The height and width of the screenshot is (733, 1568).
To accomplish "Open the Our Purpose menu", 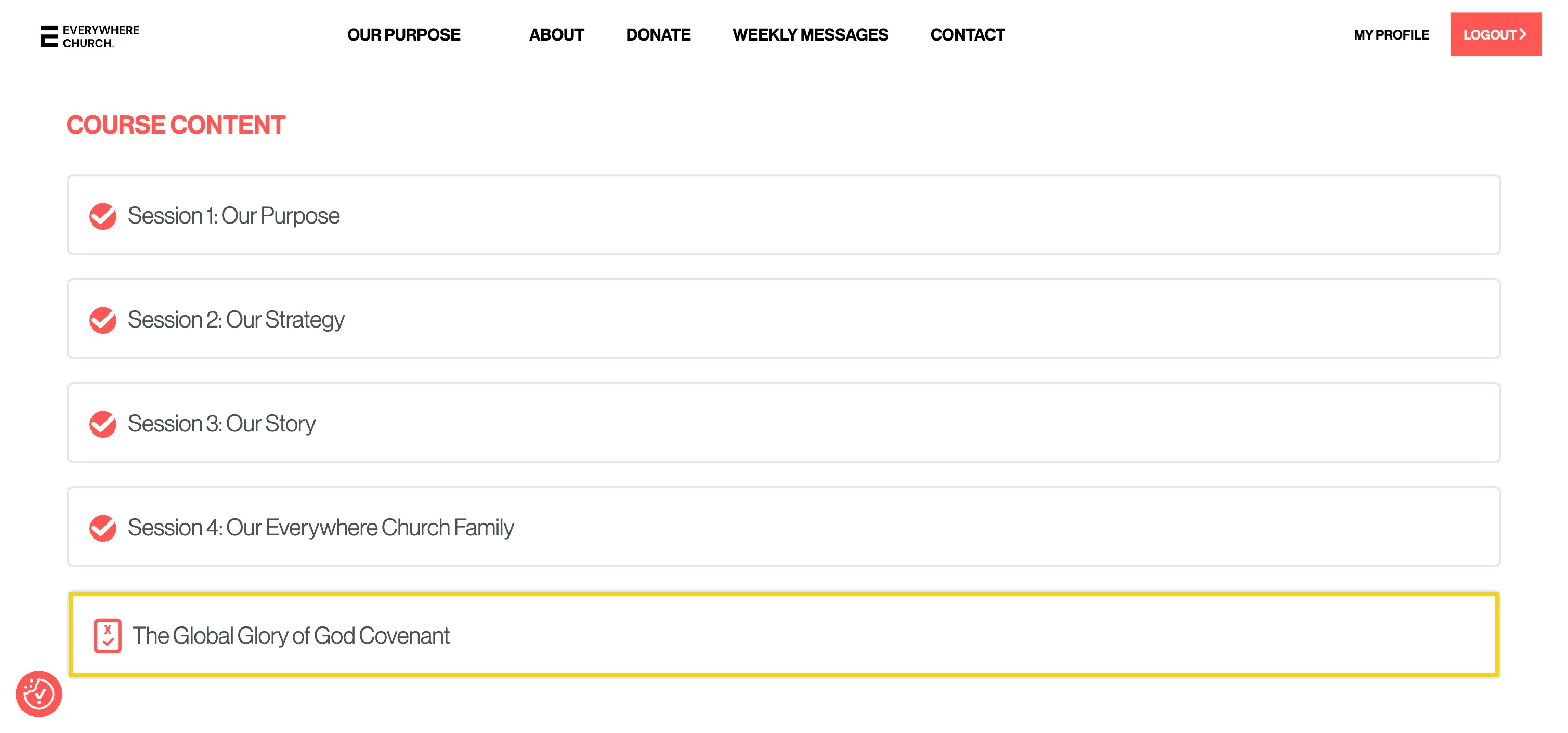I will click(403, 35).
